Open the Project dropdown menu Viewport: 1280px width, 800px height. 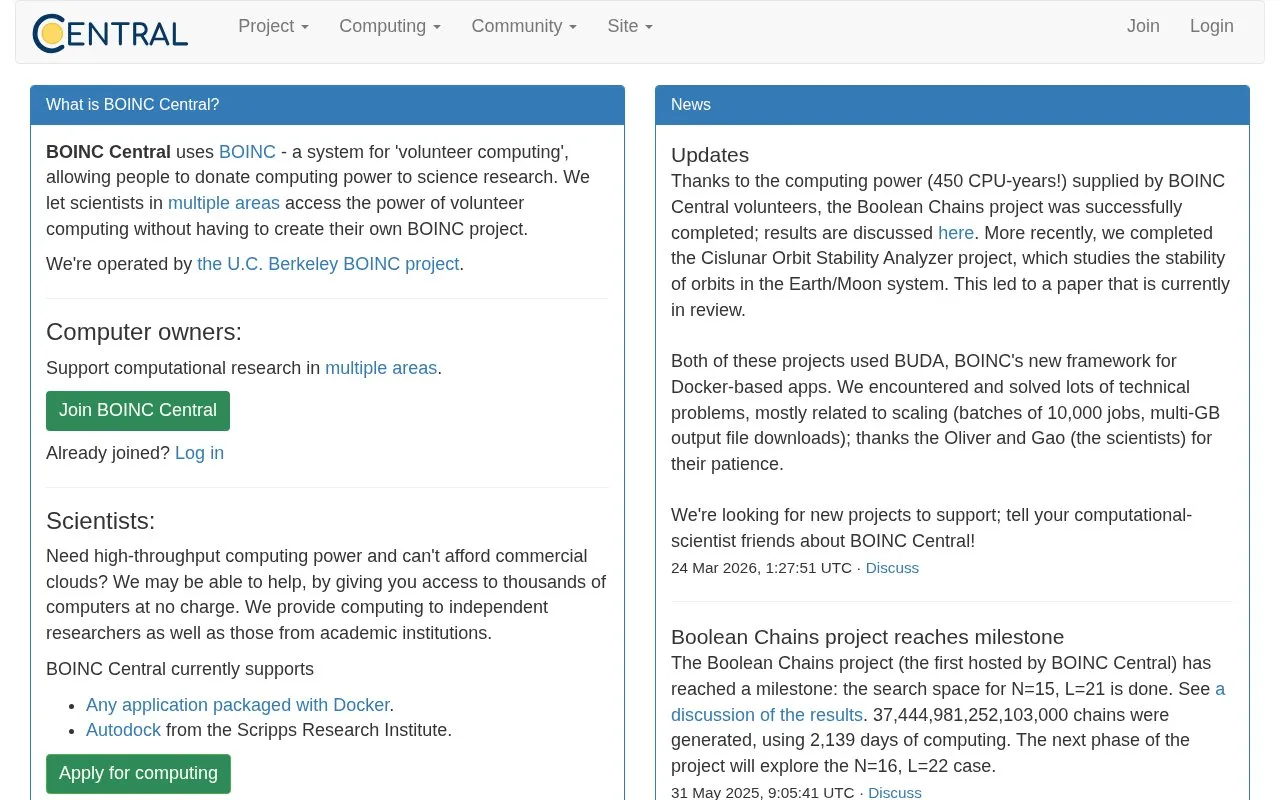point(273,26)
